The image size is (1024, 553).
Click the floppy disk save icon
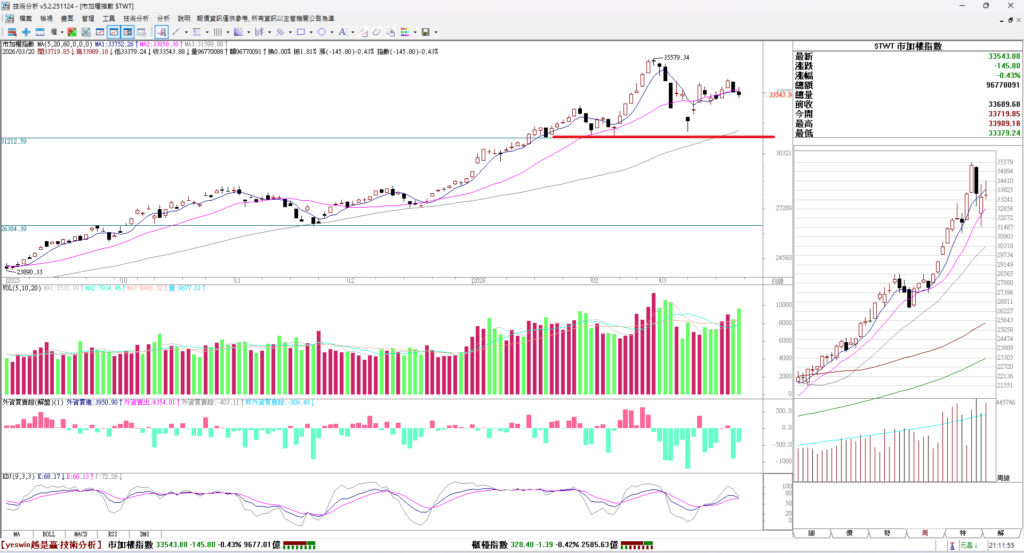tap(425, 32)
